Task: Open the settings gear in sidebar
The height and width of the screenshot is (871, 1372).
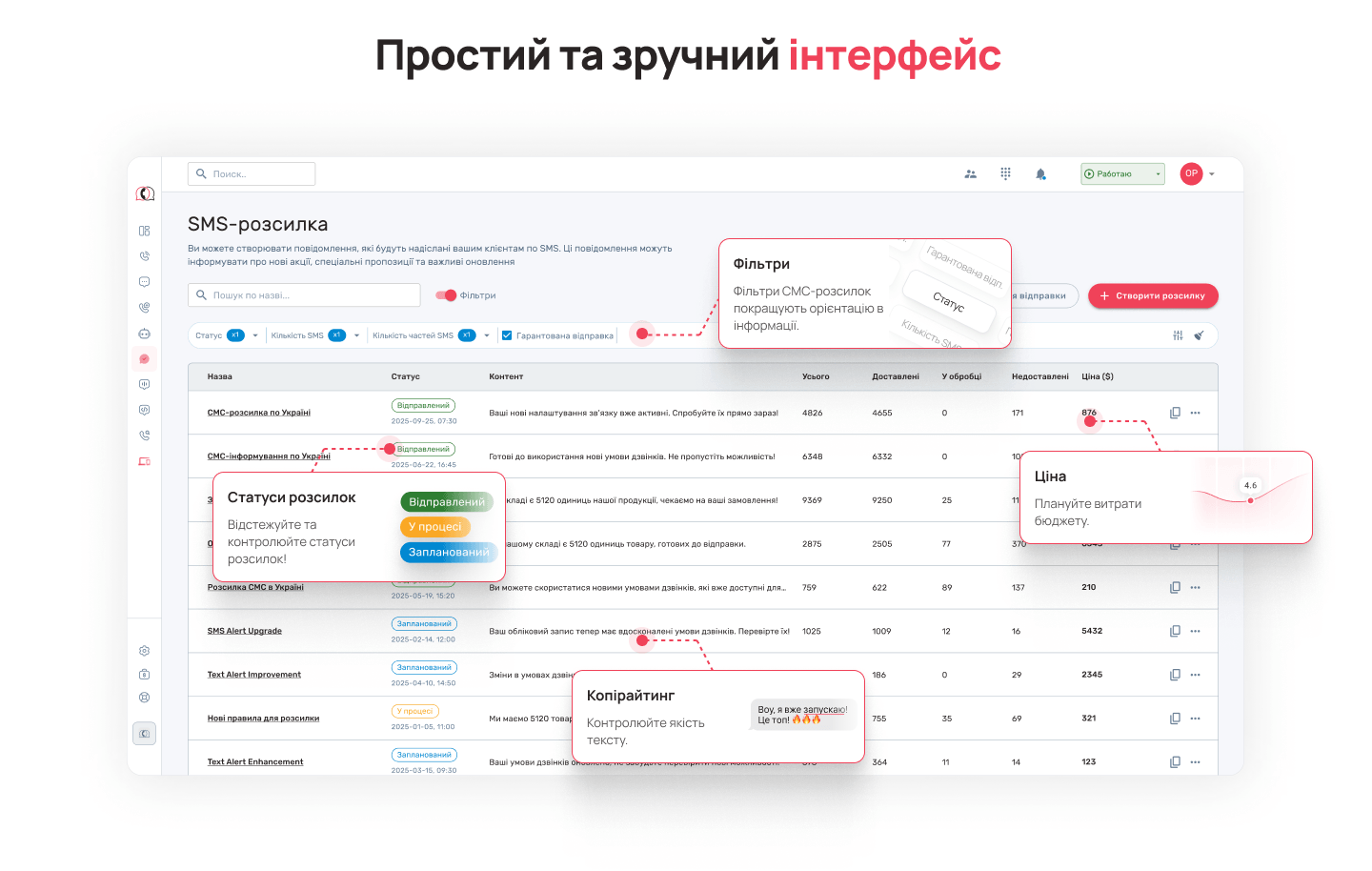Action: point(144,651)
